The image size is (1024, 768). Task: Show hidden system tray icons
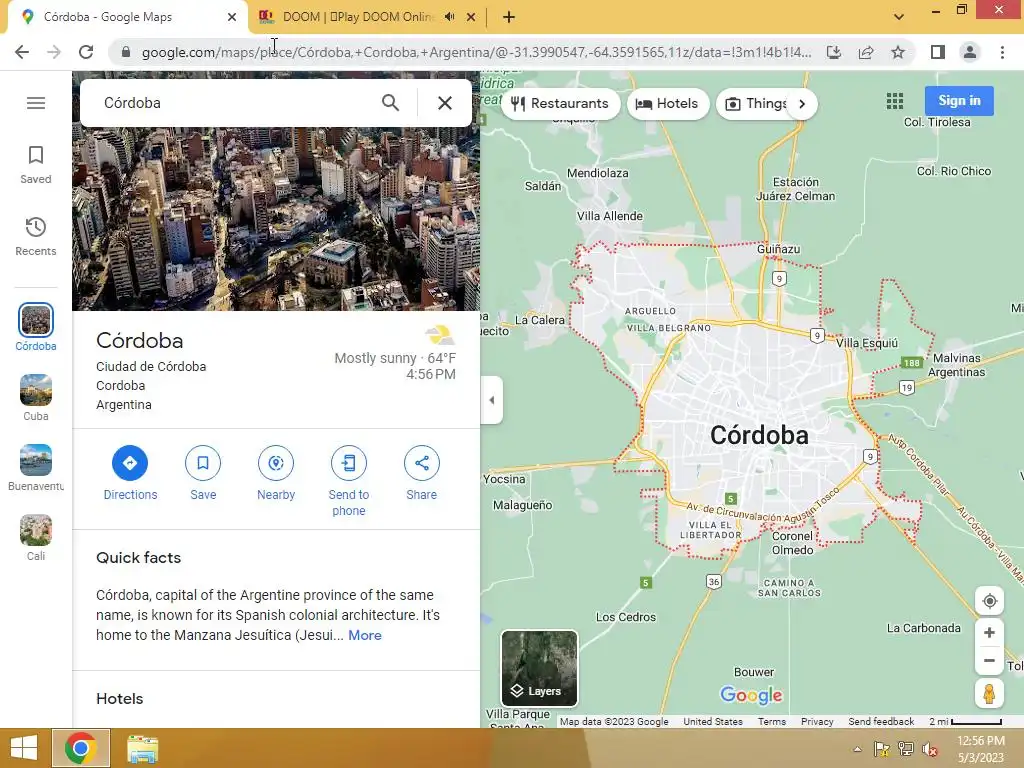[857, 749]
